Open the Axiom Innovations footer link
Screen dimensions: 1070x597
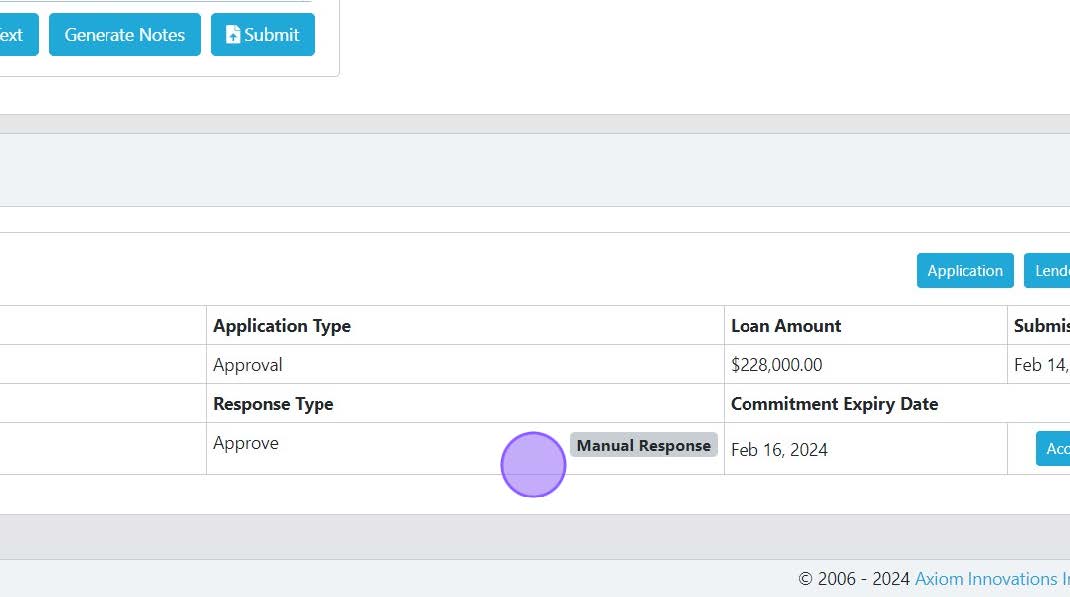990,579
